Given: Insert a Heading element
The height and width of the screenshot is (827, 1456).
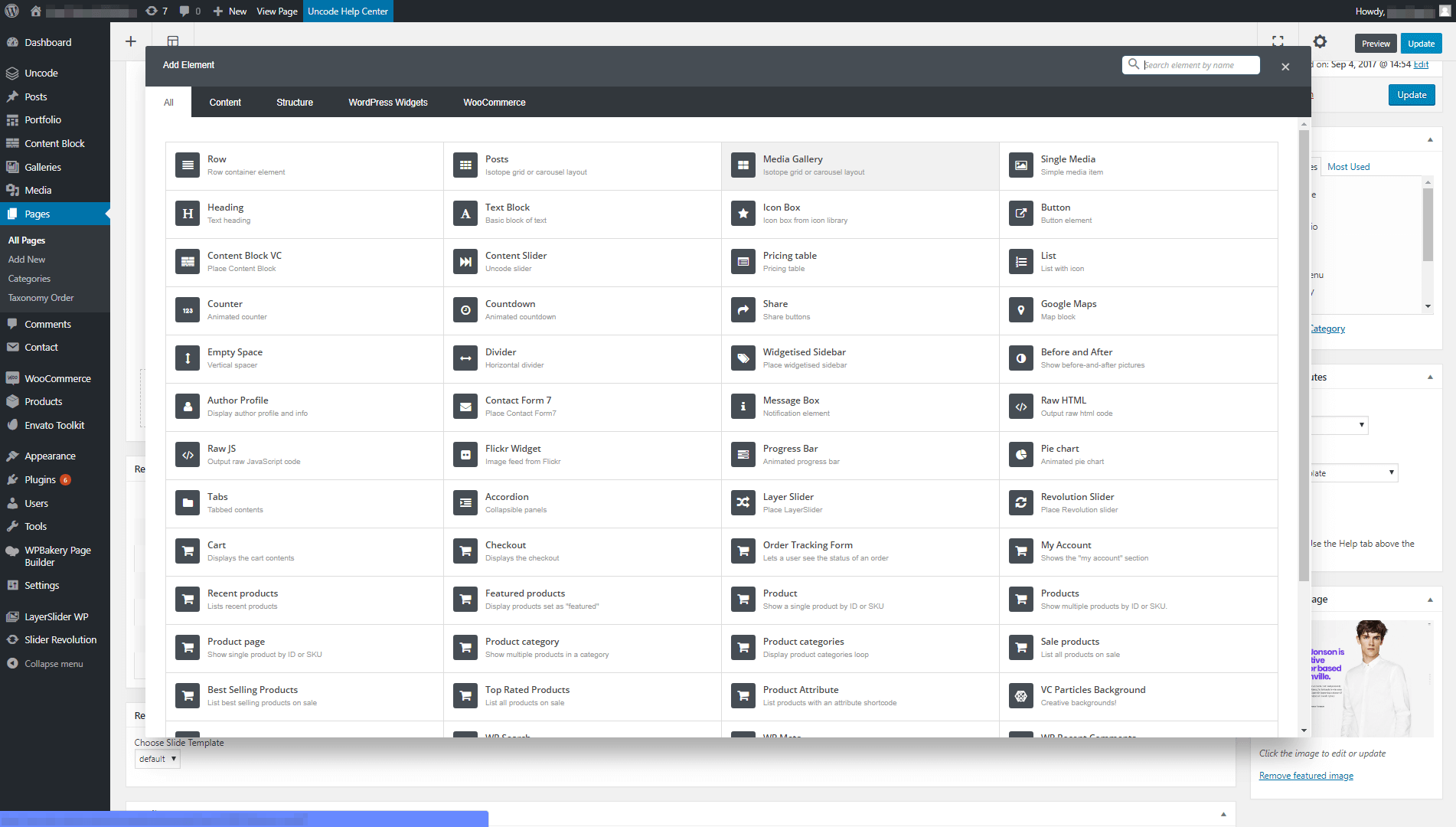Looking at the screenshot, I should click(x=305, y=214).
